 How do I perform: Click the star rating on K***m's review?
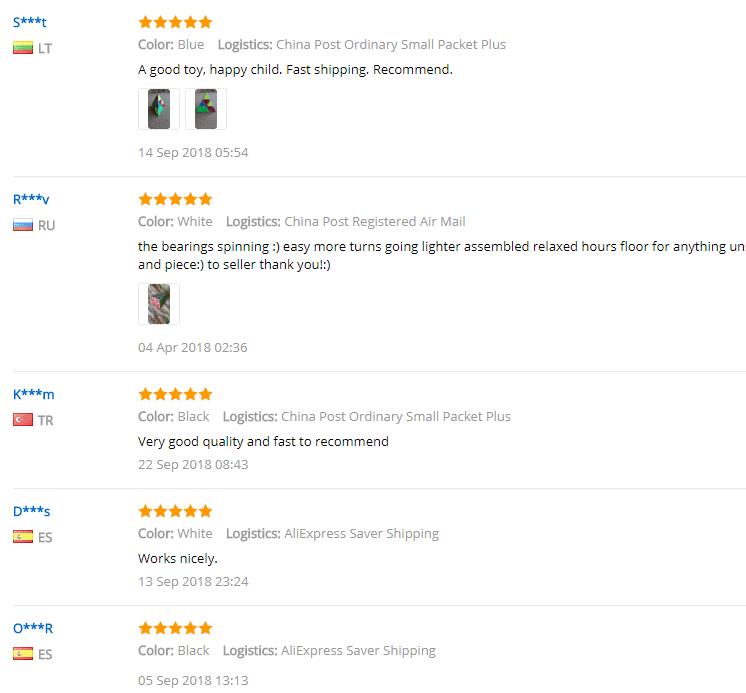point(175,394)
